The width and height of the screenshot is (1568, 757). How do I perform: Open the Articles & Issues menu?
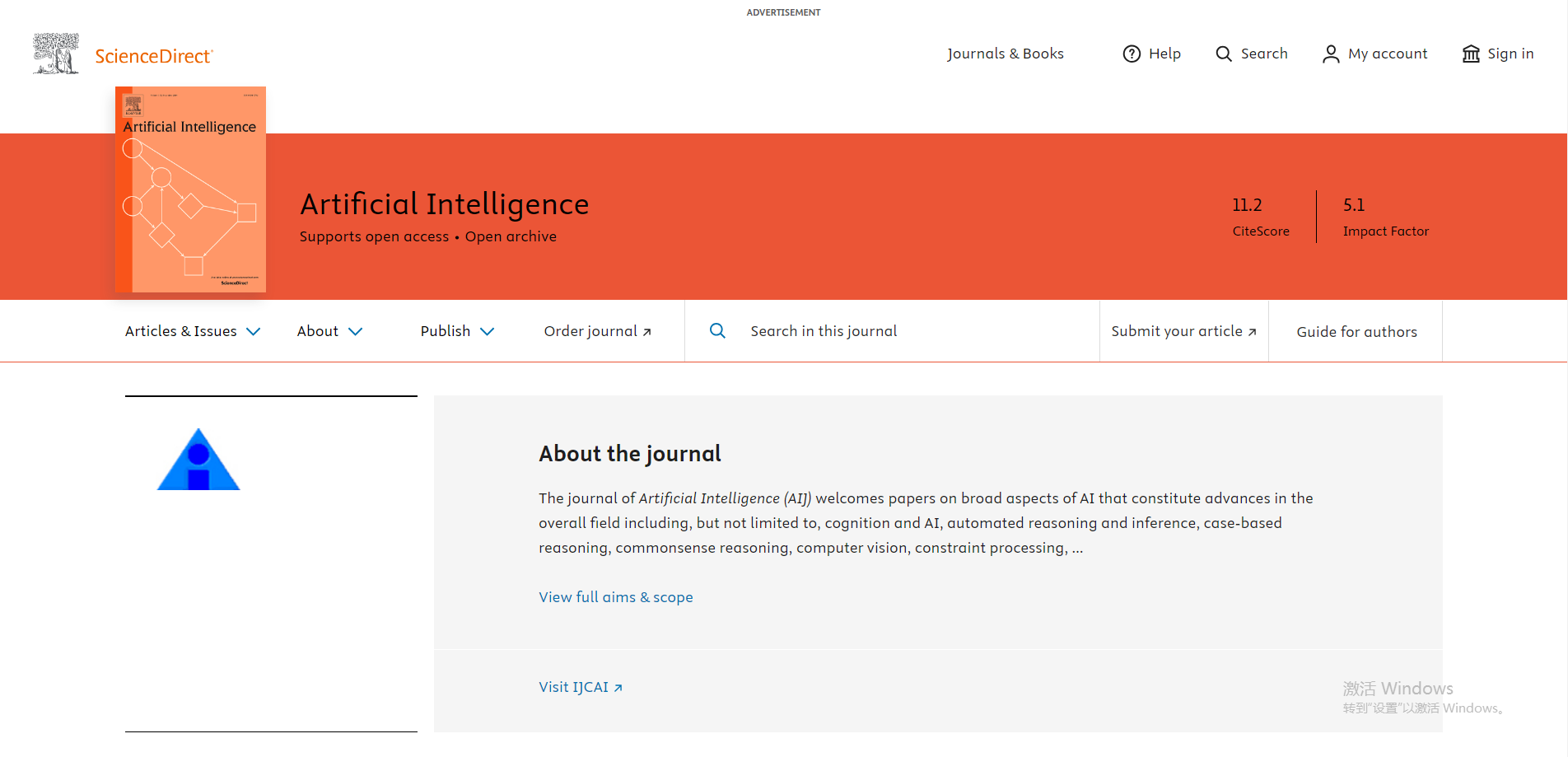193,331
